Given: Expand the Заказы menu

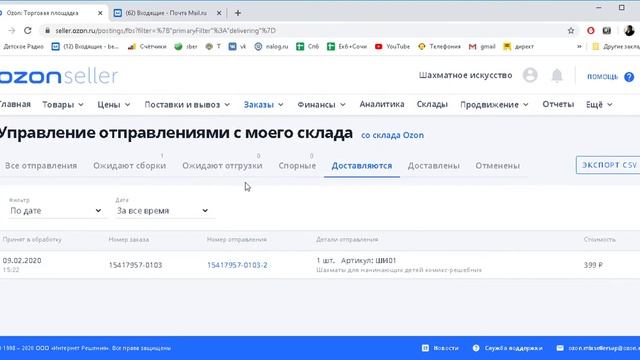Looking at the screenshot, I should point(263,105).
